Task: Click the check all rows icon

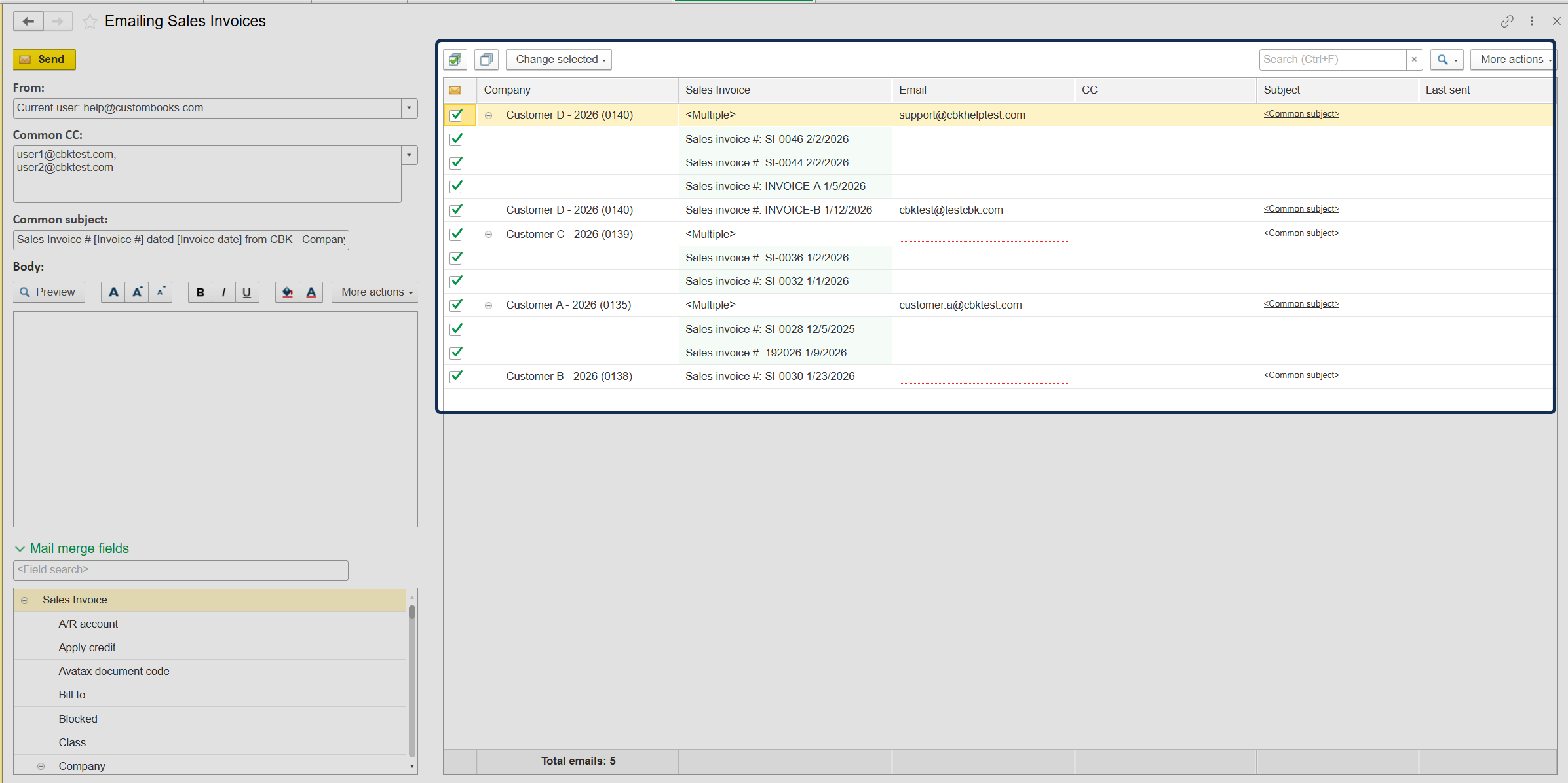Action: 455,60
